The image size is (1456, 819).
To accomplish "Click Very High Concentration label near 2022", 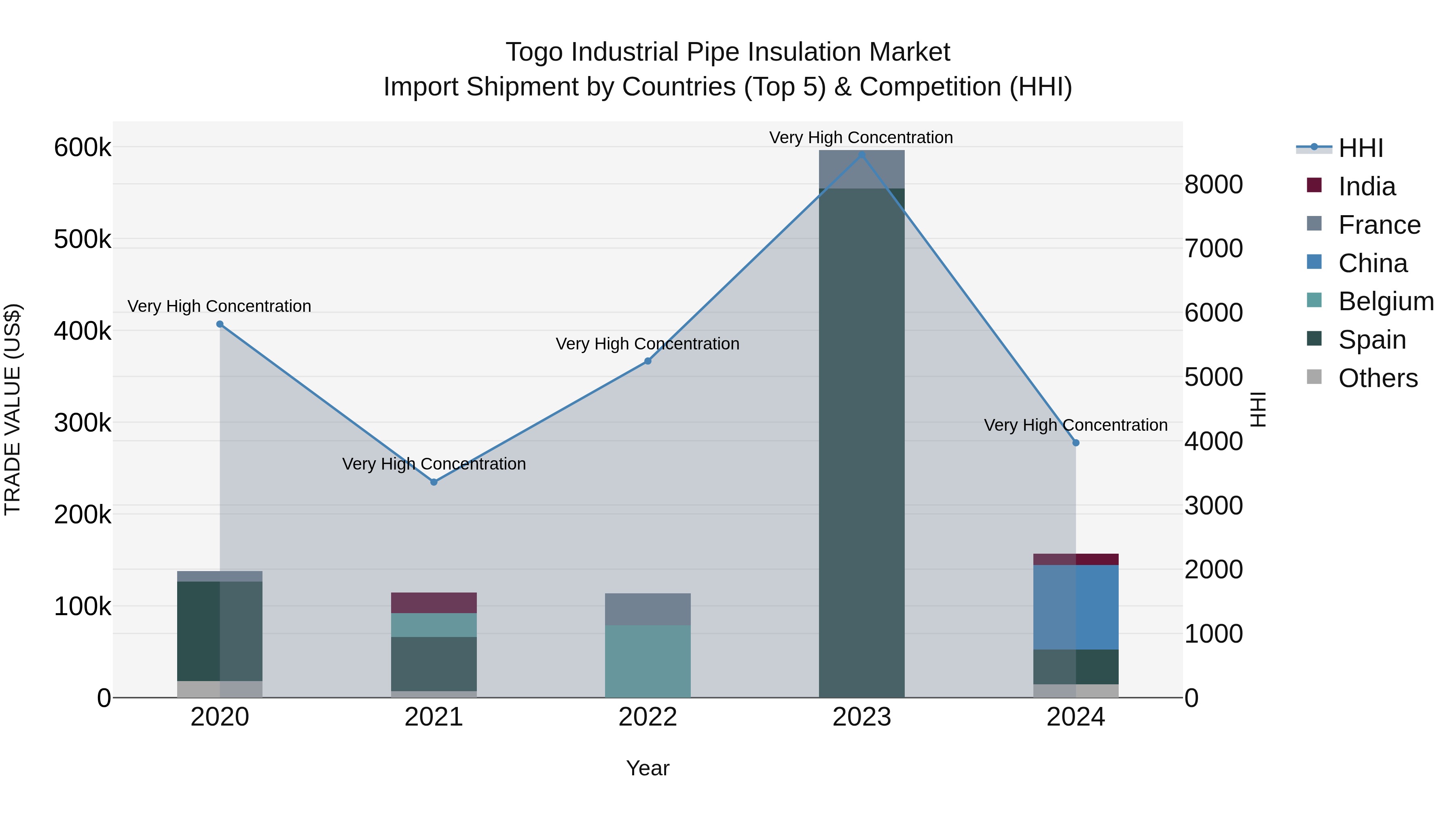I will (x=648, y=344).
